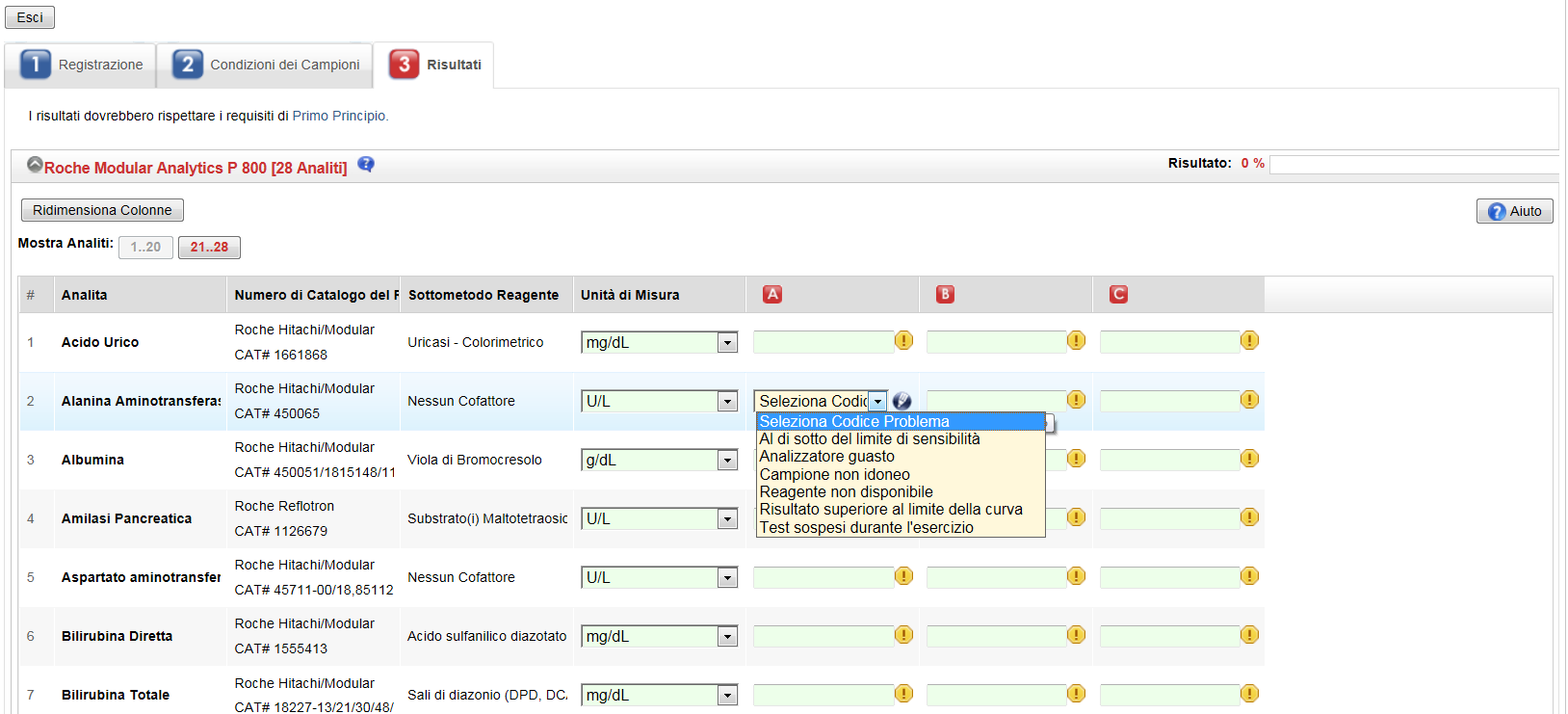The width and height of the screenshot is (1568, 714).
Task: Switch to the Registrazione tab
Action: [82, 65]
